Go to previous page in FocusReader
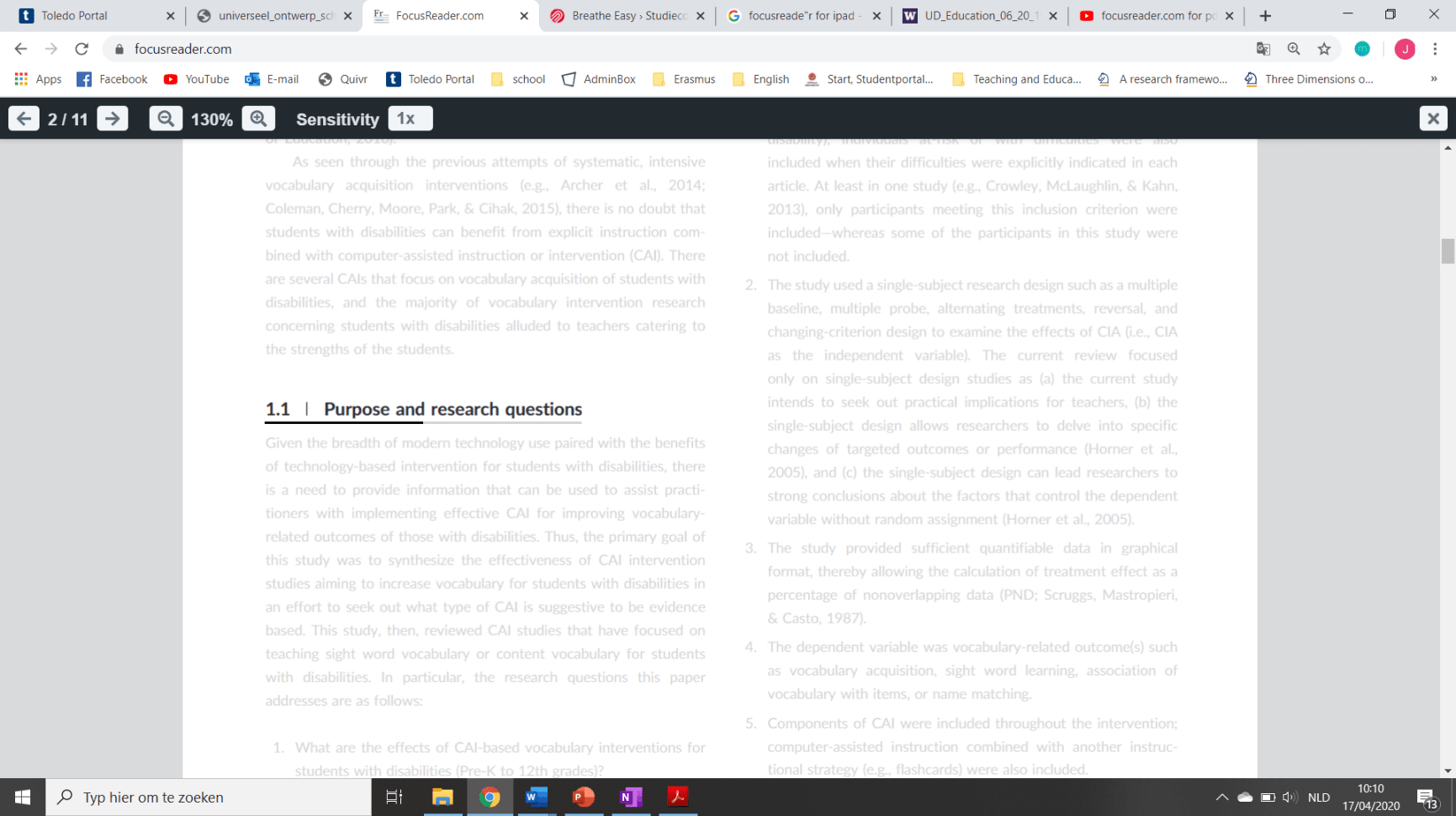The image size is (1456, 816). click(24, 119)
